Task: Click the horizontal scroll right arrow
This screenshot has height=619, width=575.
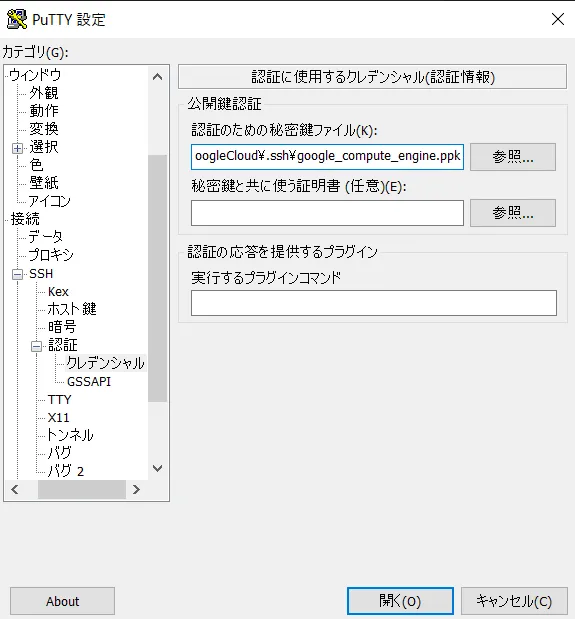Action: click(136, 490)
